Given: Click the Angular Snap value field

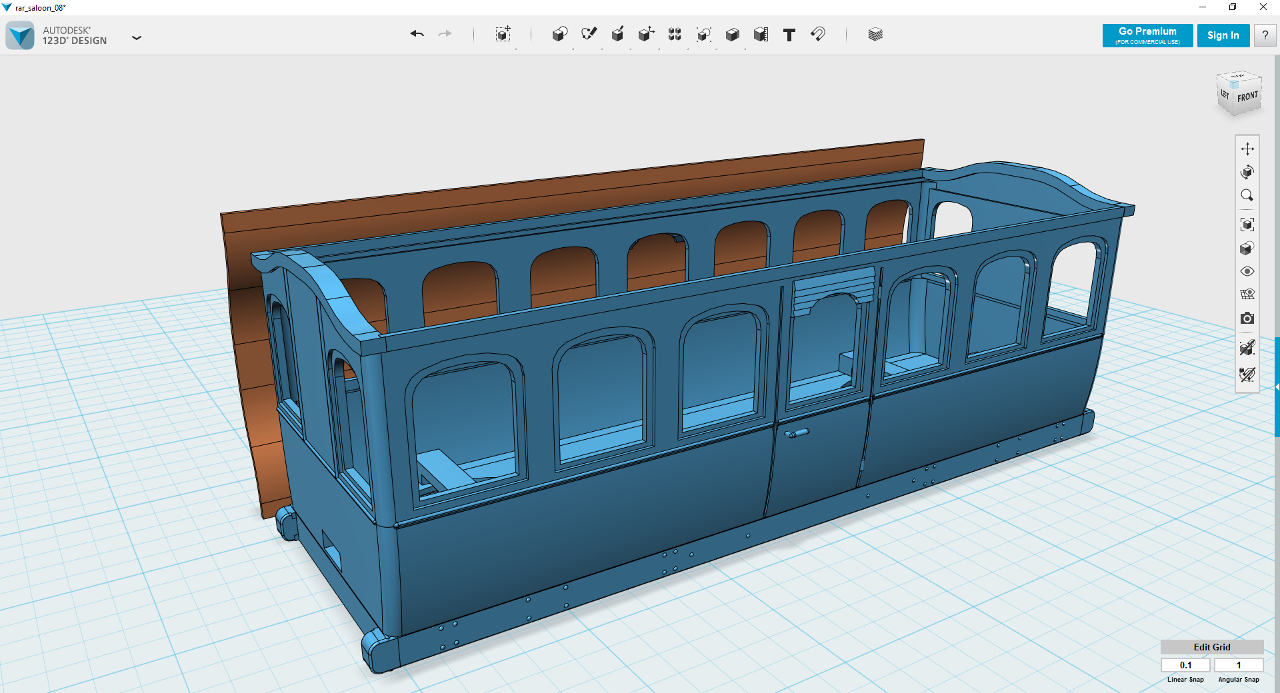Looking at the screenshot, I should tap(1239, 665).
